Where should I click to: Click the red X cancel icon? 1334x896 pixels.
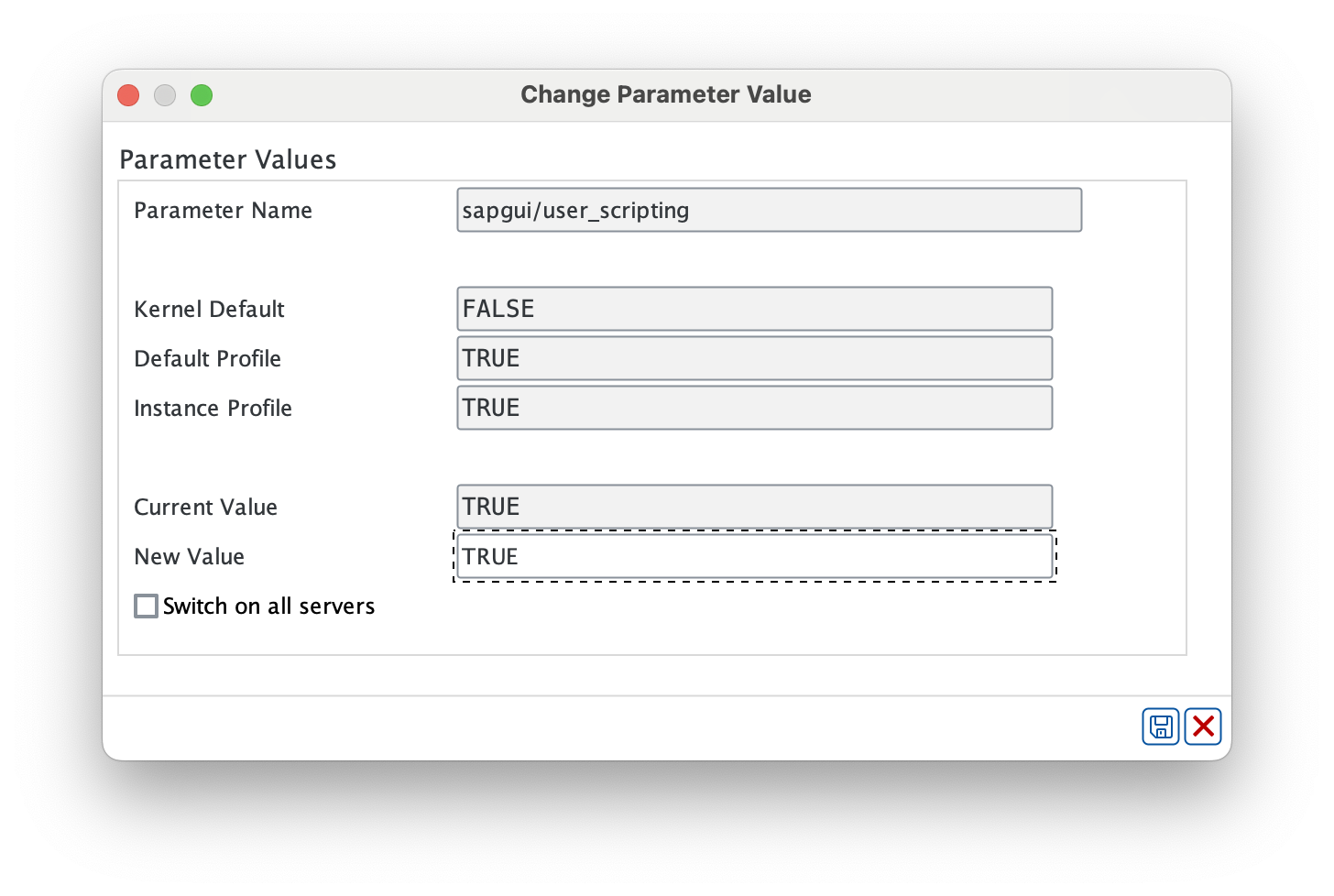click(x=1203, y=727)
